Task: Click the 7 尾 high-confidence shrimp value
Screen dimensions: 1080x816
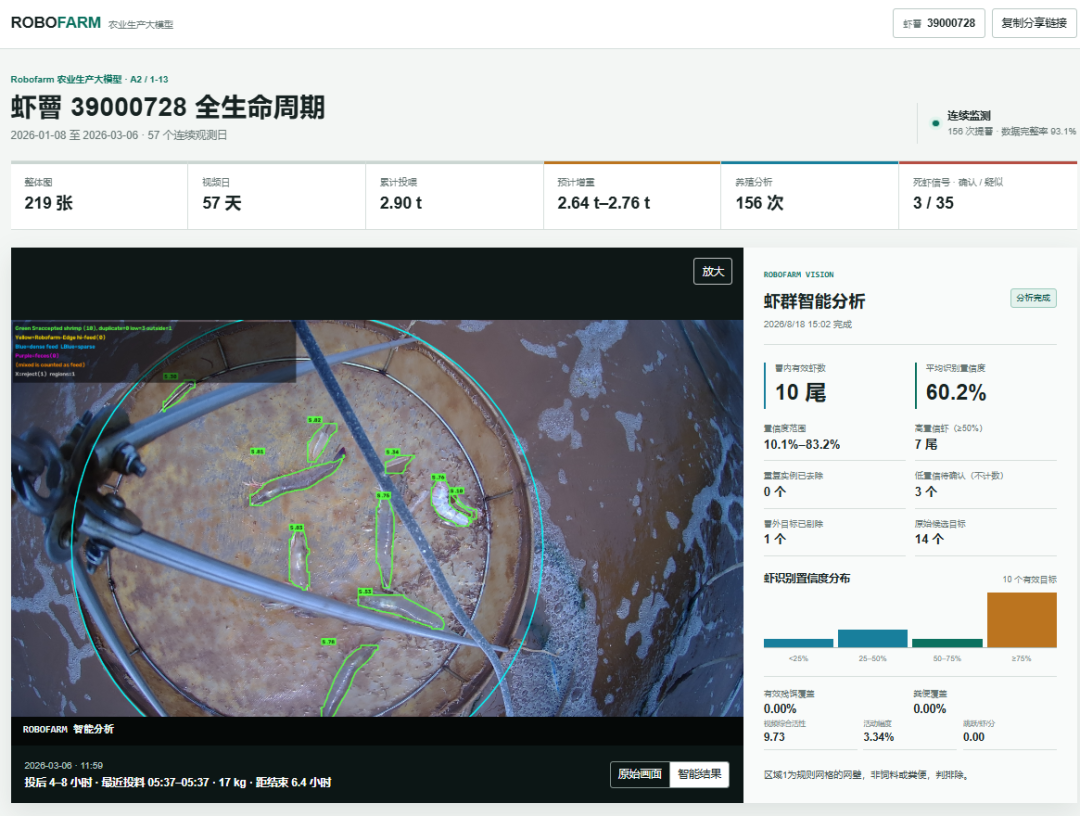Action: [x=926, y=444]
